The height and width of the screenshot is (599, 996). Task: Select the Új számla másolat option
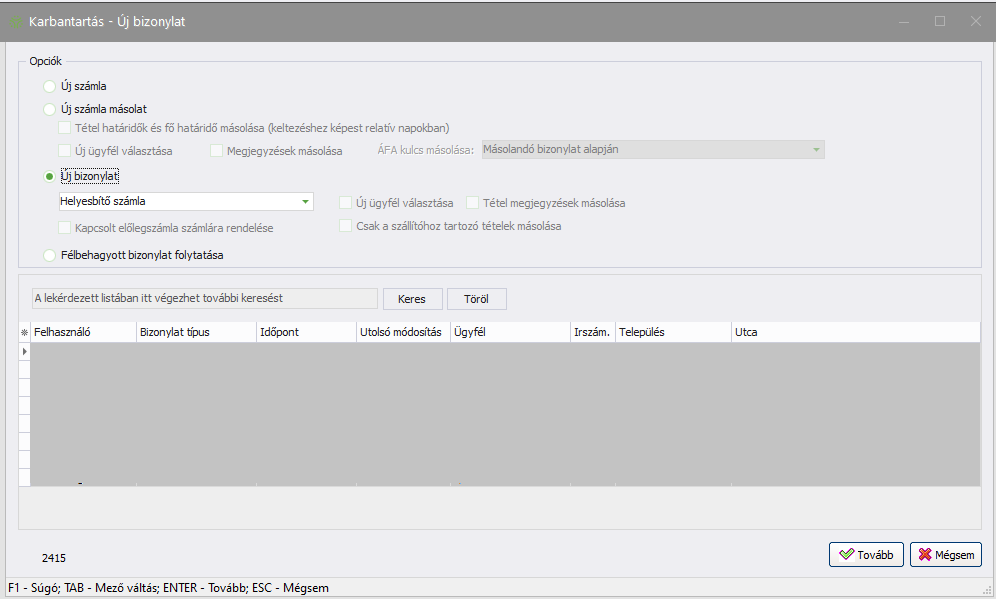[x=50, y=109]
